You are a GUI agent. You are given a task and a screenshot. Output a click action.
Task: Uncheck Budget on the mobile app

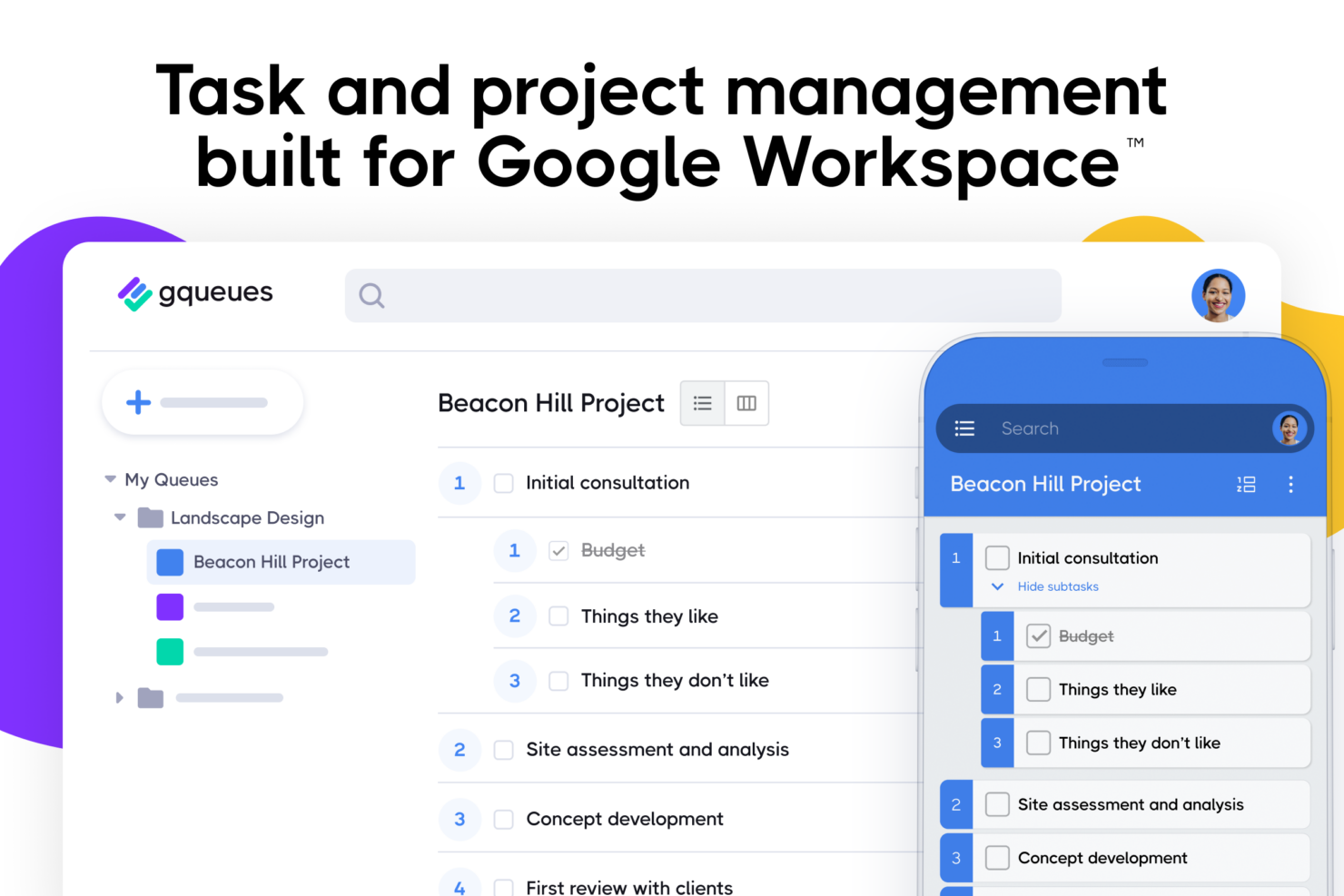click(x=1038, y=635)
